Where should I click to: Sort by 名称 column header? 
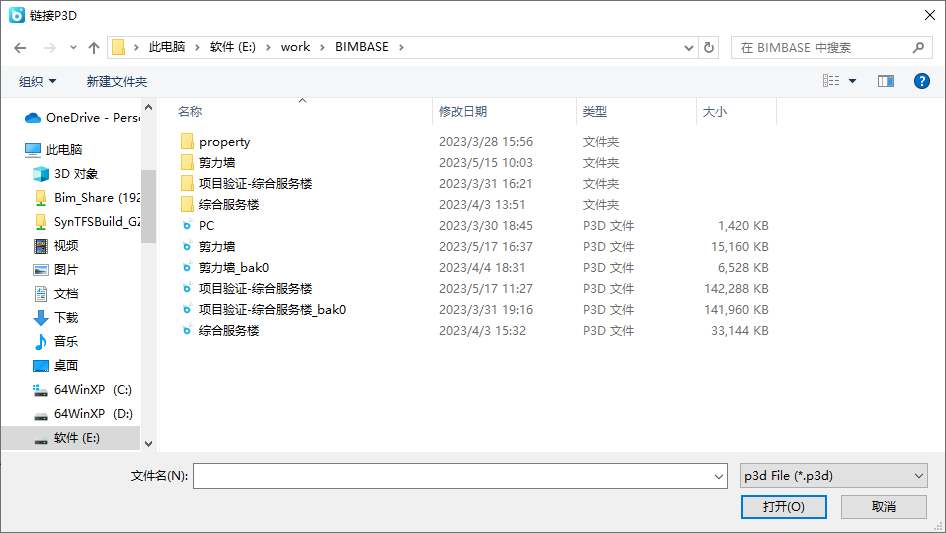click(190, 112)
